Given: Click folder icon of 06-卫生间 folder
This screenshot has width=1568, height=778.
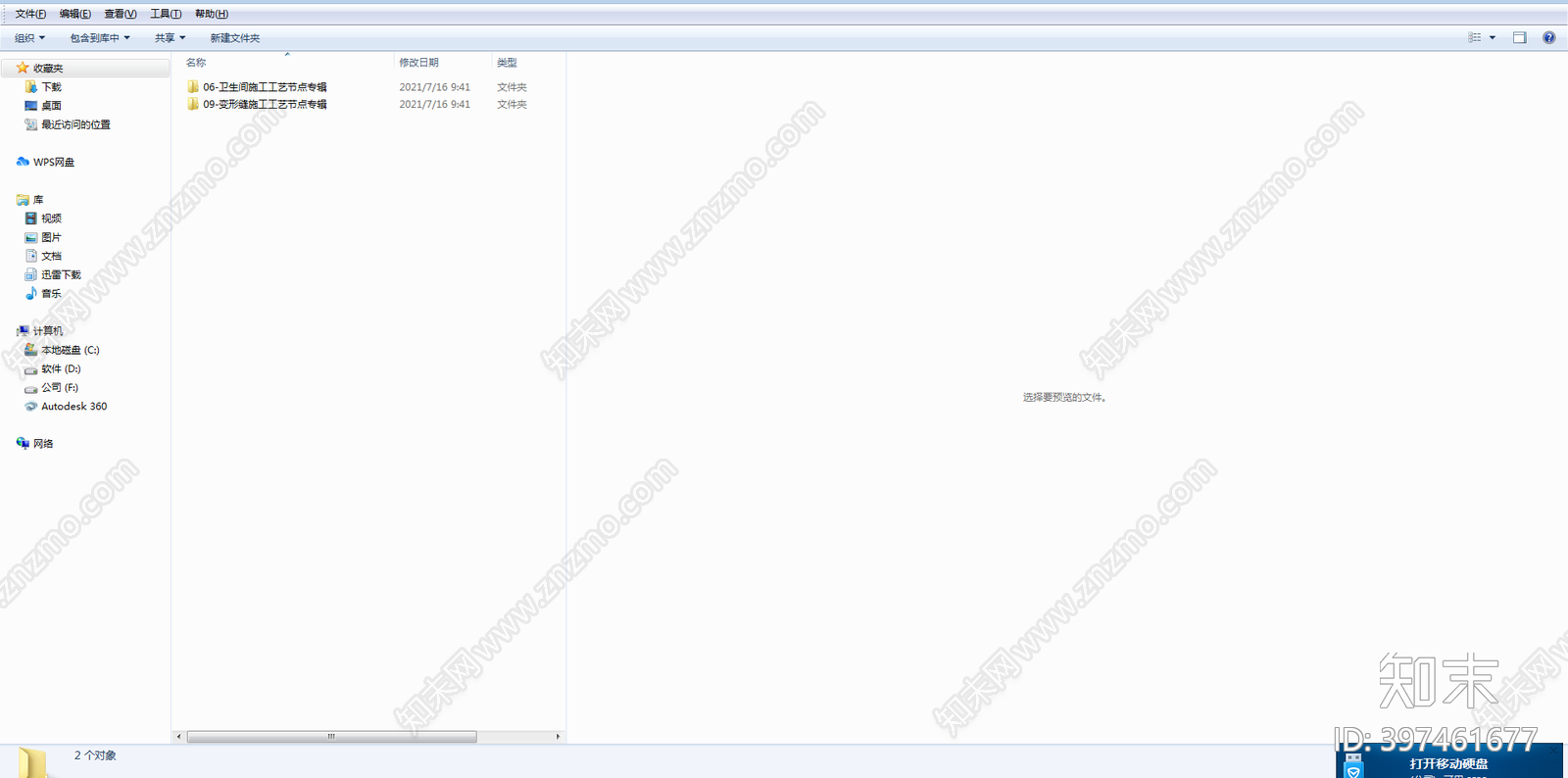Looking at the screenshot, I should [x=193, y=86].
